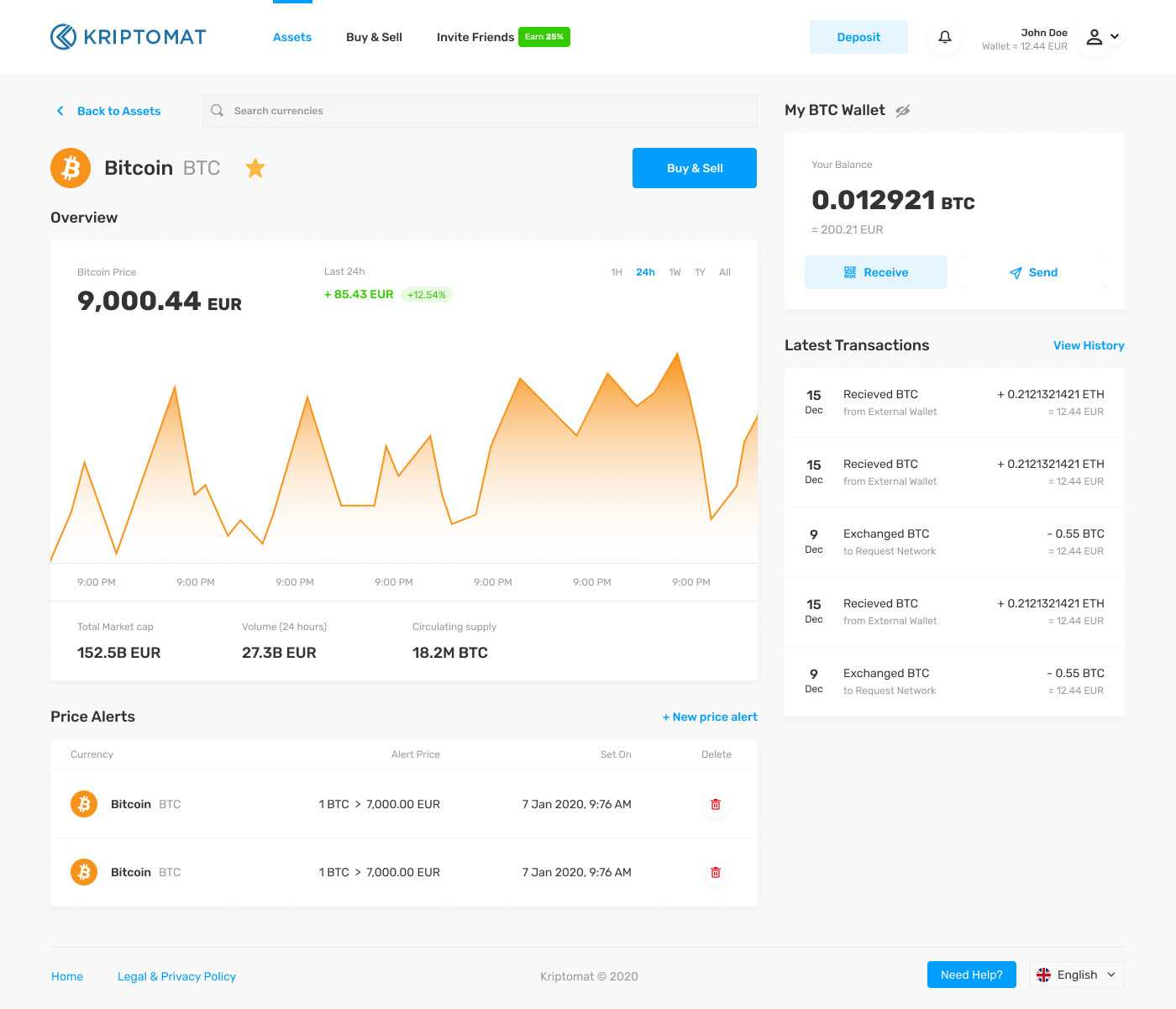Click the Kriptomat logo

pyautogui.click(x=128, y=37)
